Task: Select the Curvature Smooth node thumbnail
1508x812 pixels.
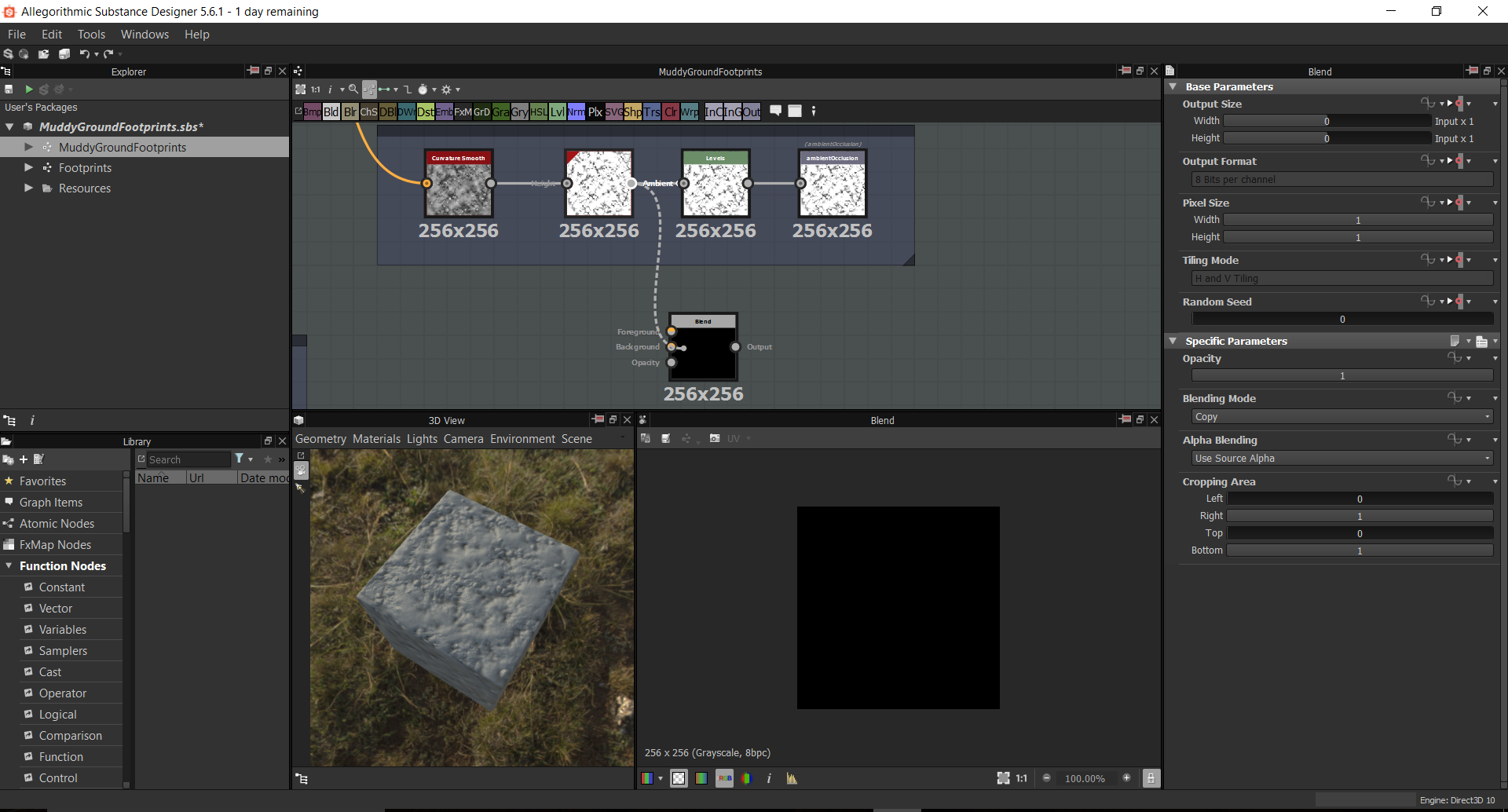Action: coord(459,184)
